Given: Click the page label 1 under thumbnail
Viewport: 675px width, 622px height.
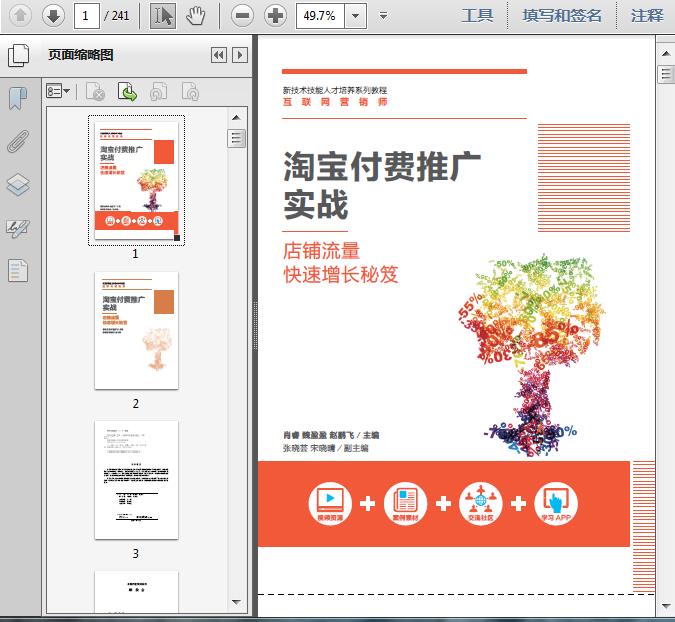Looking at the screenshot, I should pos(136,254).
